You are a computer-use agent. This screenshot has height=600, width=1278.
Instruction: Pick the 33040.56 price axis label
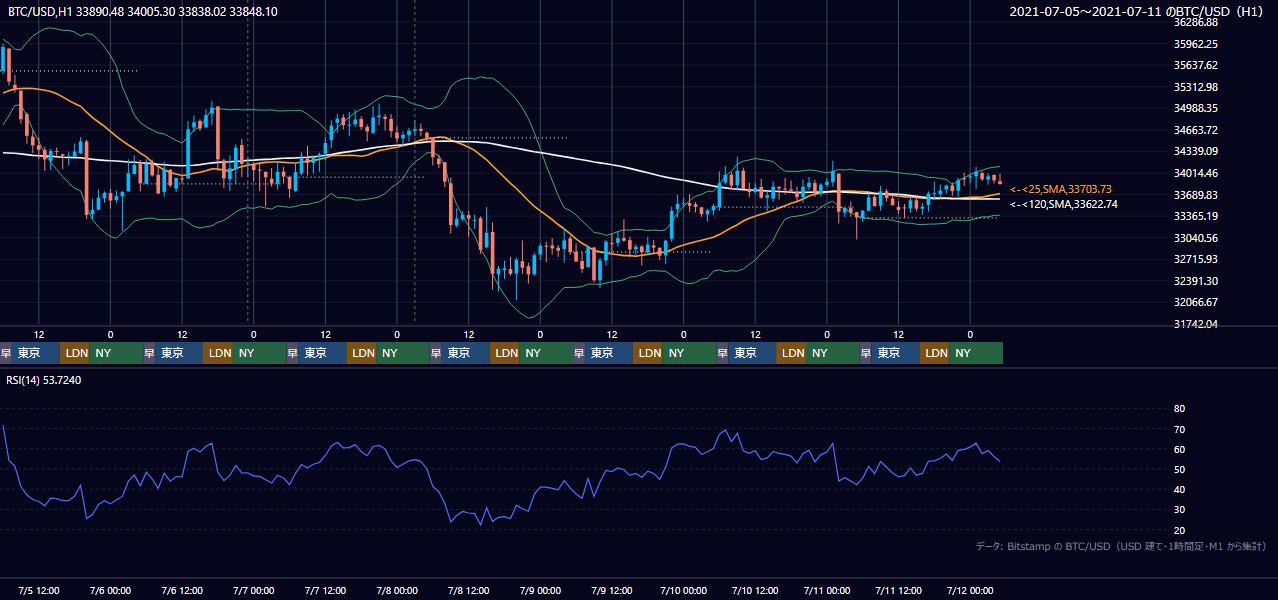[x=1196, y=238]
